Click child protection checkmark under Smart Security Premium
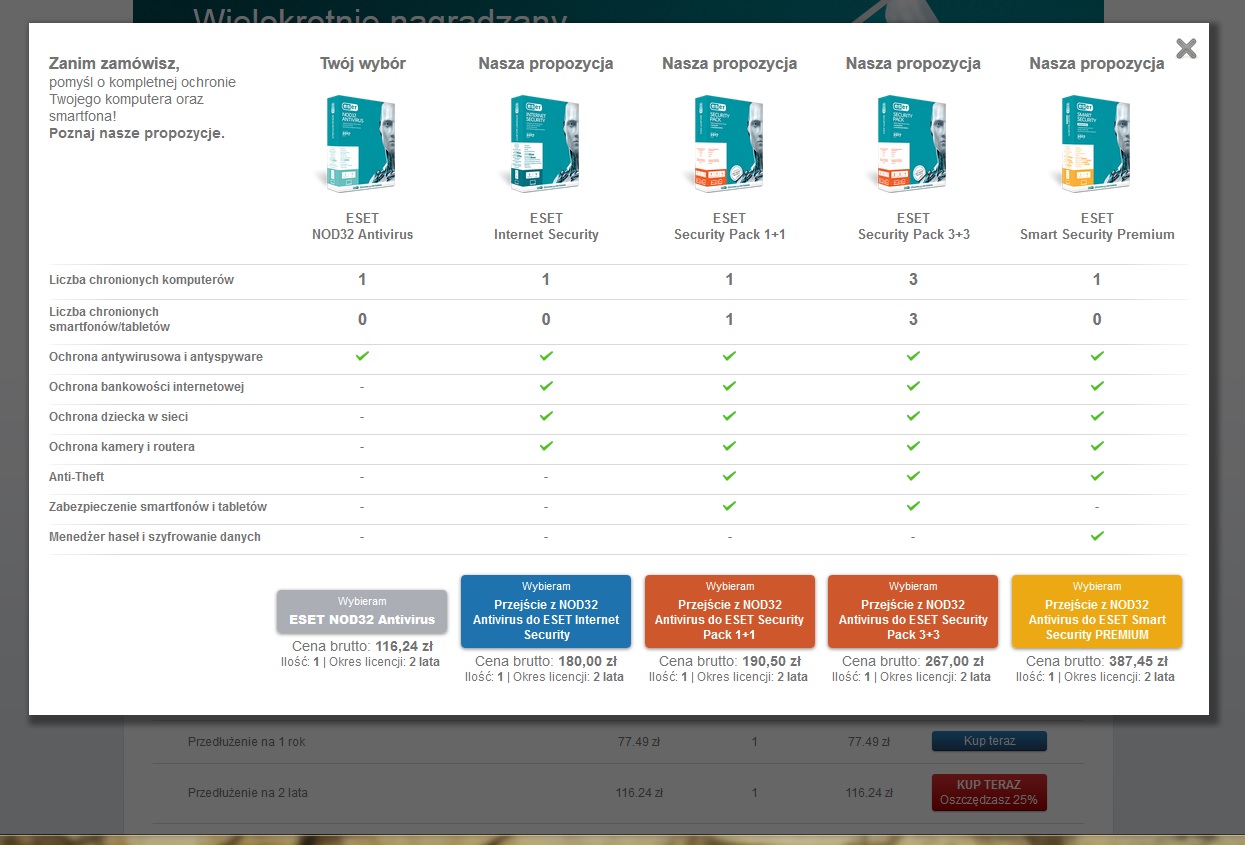1245x845 pixels. 1097,416
